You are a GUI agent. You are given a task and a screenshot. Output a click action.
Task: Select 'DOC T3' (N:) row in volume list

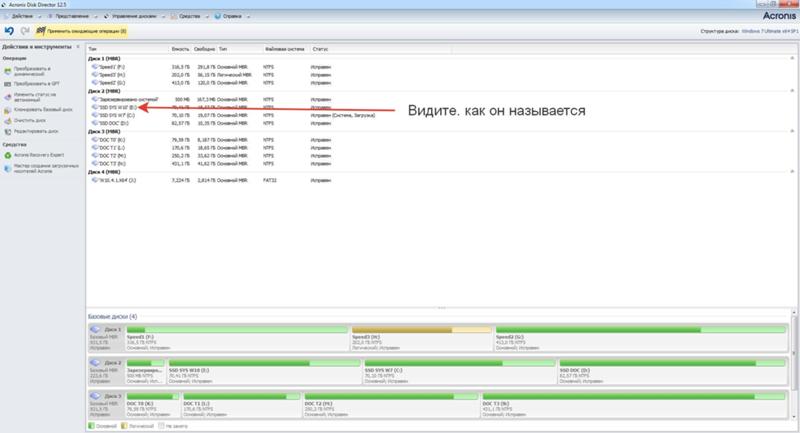point(441,164)
